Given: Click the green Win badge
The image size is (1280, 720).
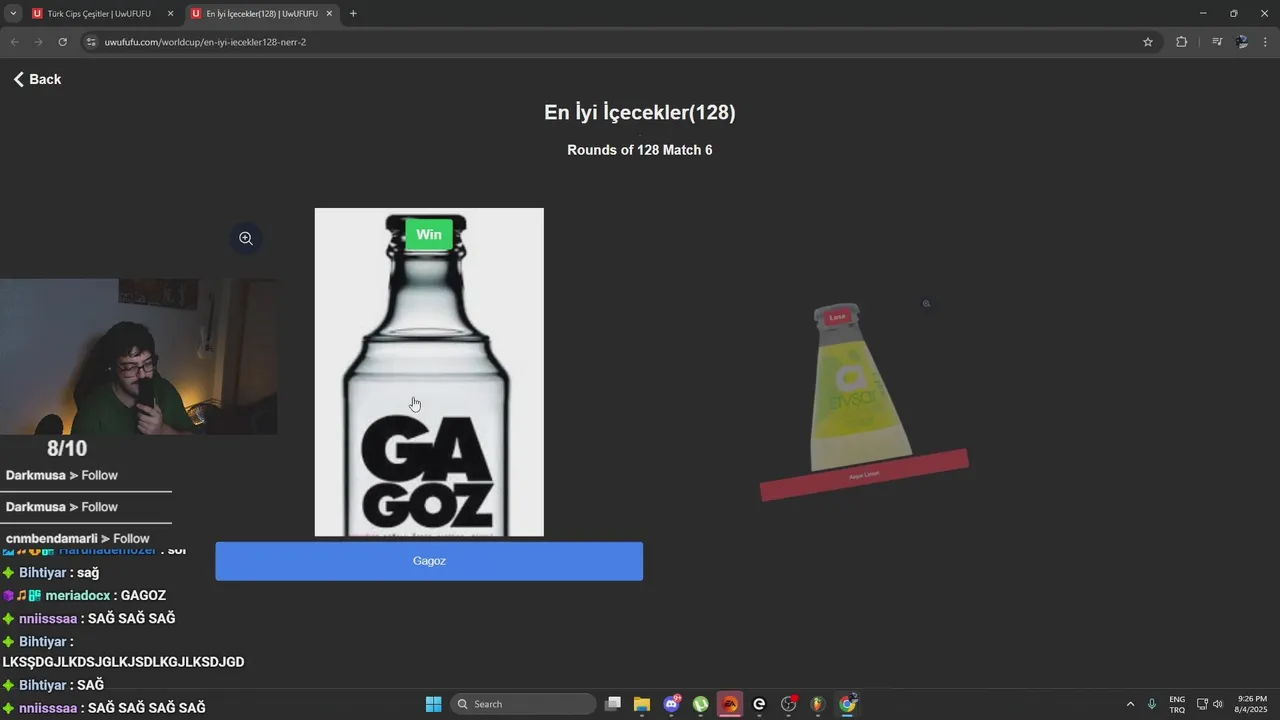Looking at the screenshot, I should (x=429, y=234).
